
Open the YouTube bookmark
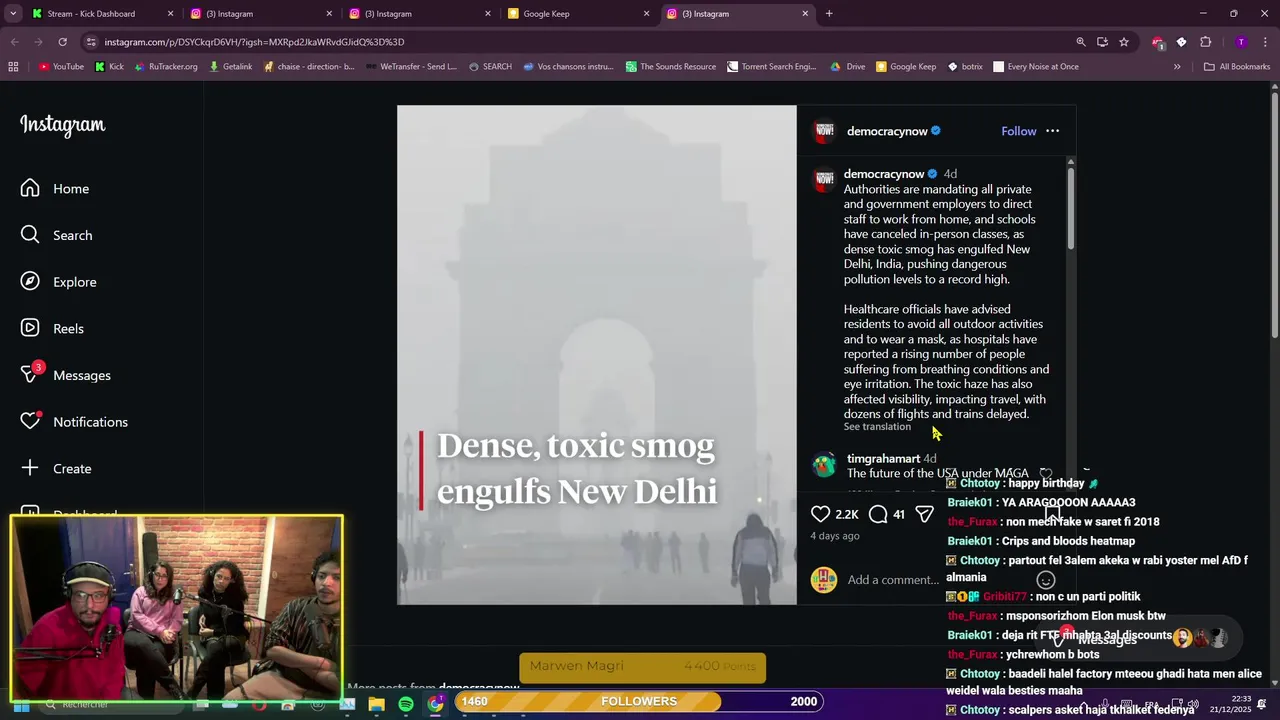[61, 67]
